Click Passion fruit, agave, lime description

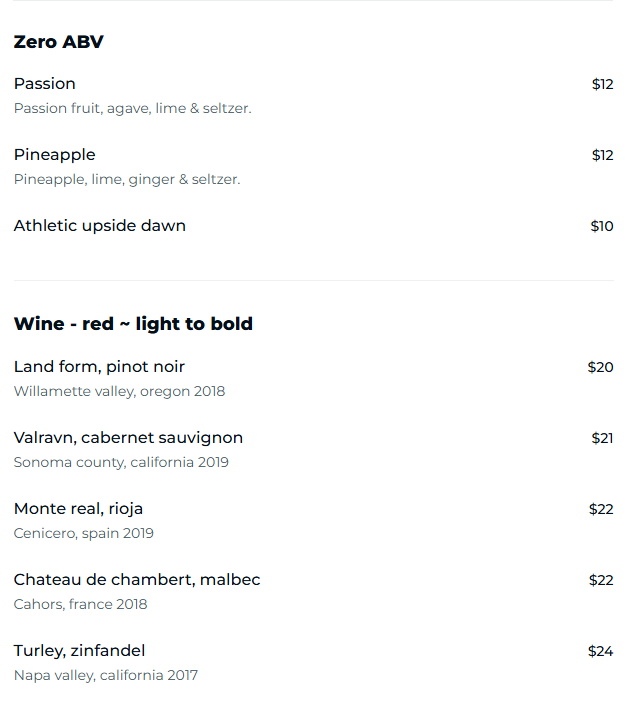pyautogui.click(x=132, y=108)
